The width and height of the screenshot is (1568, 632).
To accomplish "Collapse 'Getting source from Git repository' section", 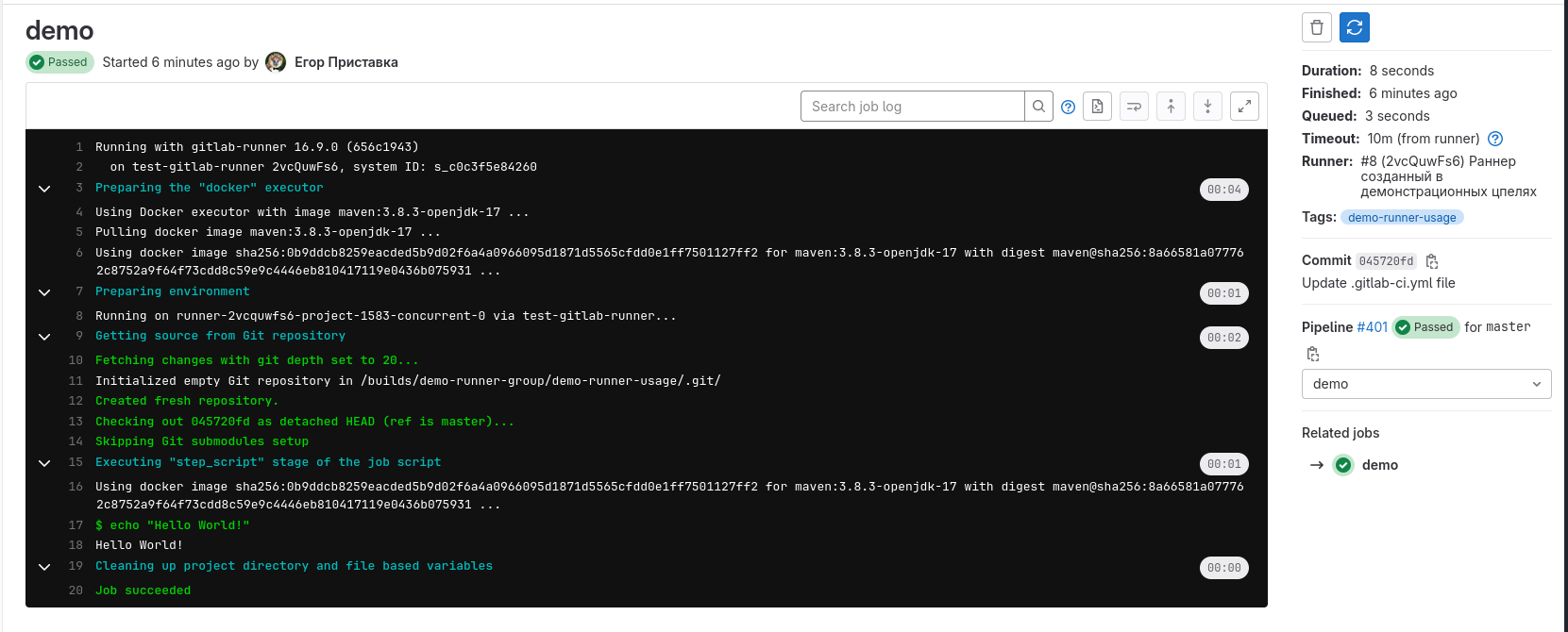I will [44, 337].
